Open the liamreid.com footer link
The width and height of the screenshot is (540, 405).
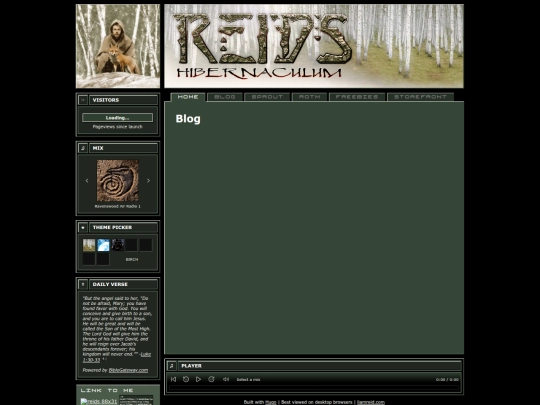[371, 402]
